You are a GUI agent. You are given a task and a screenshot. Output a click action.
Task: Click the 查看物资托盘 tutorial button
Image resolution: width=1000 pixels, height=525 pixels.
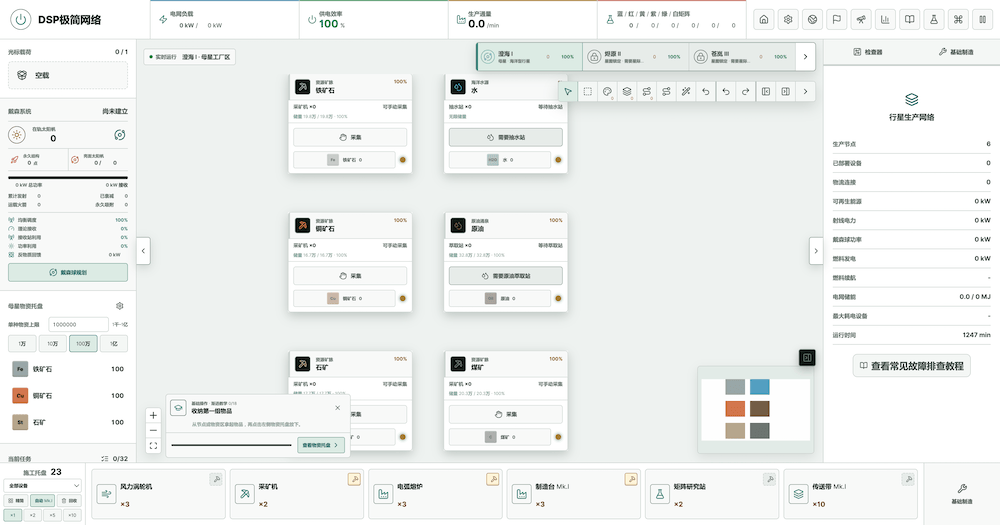pyautogui.click(x=321, y=445)
